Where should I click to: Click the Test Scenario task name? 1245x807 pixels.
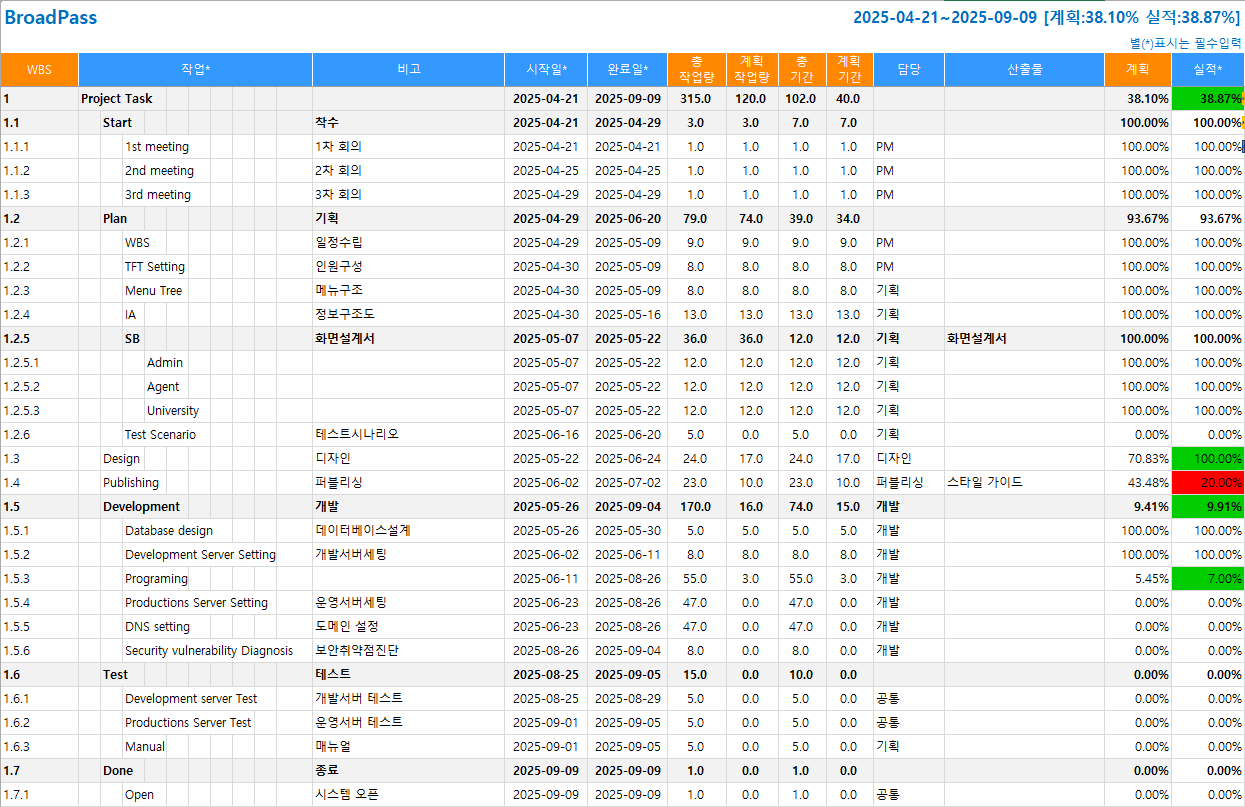click(x=160, y=435)
